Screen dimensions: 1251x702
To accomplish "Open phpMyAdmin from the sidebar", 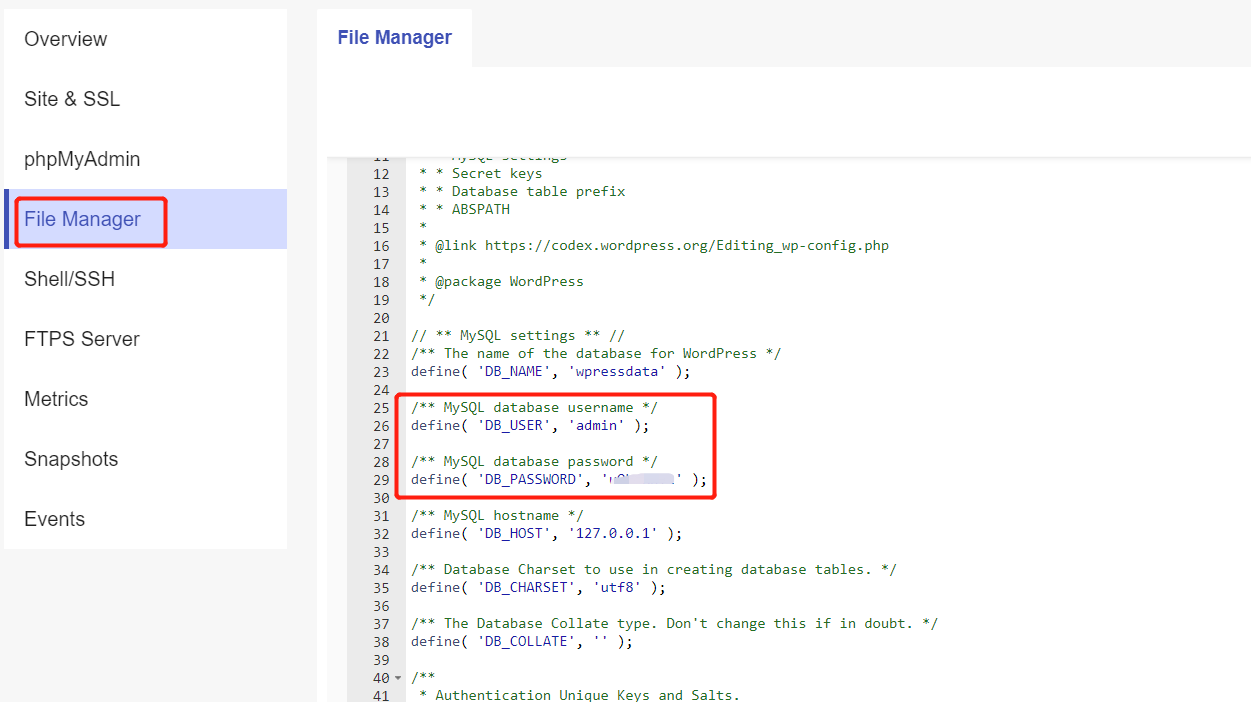I will pos(145,159).
